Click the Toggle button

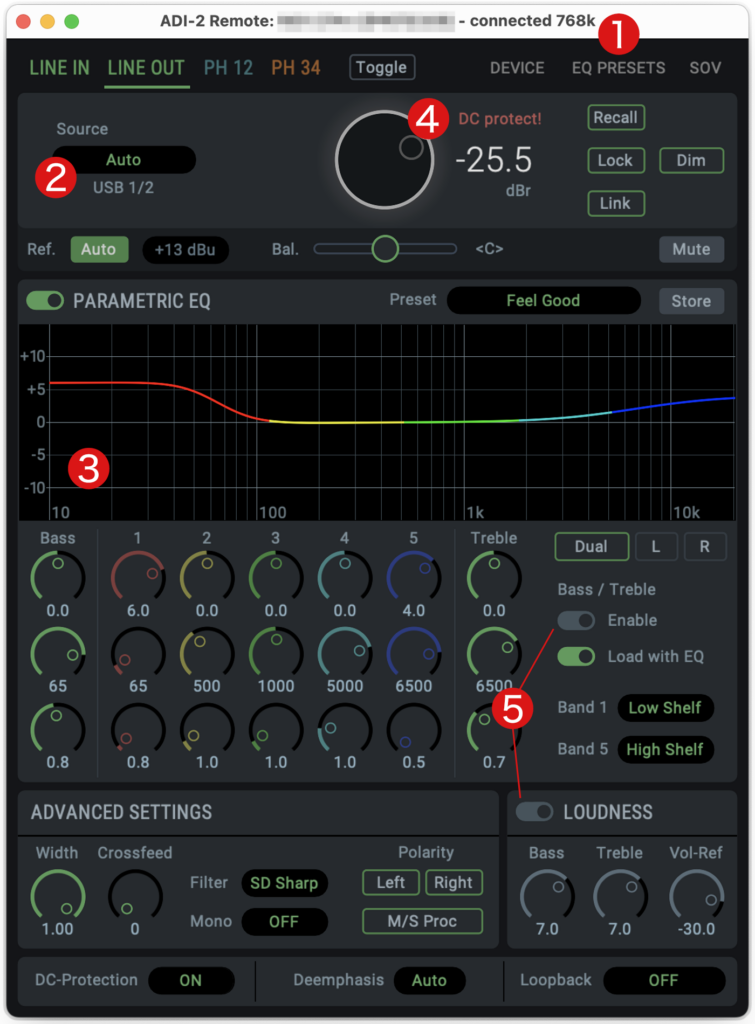382,67
